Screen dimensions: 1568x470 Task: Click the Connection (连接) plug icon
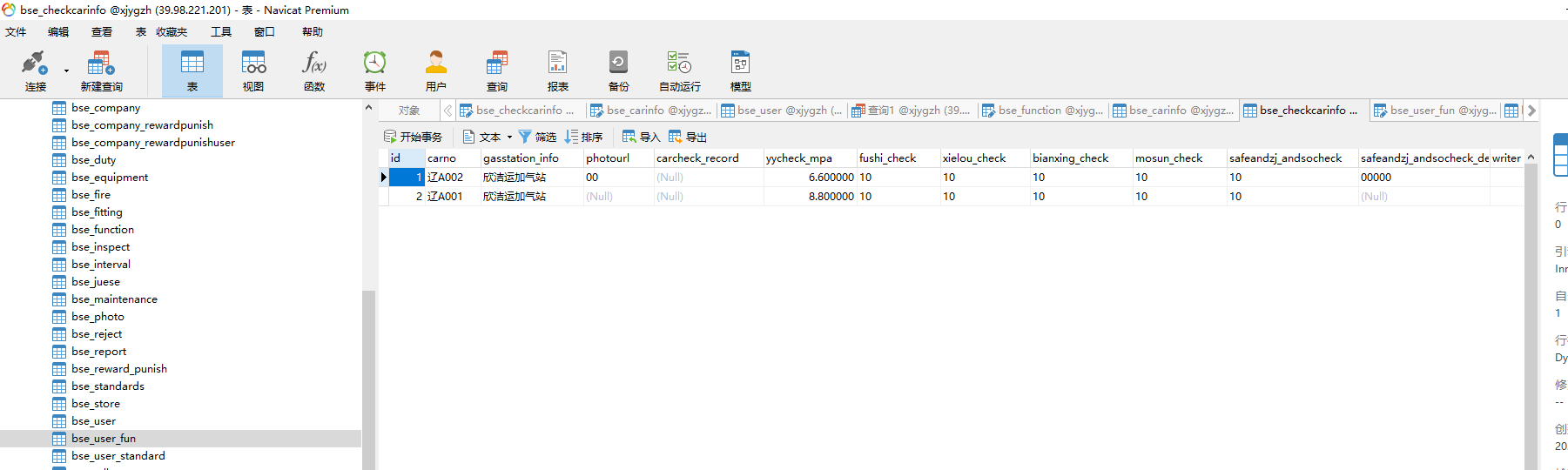point(34,64)
